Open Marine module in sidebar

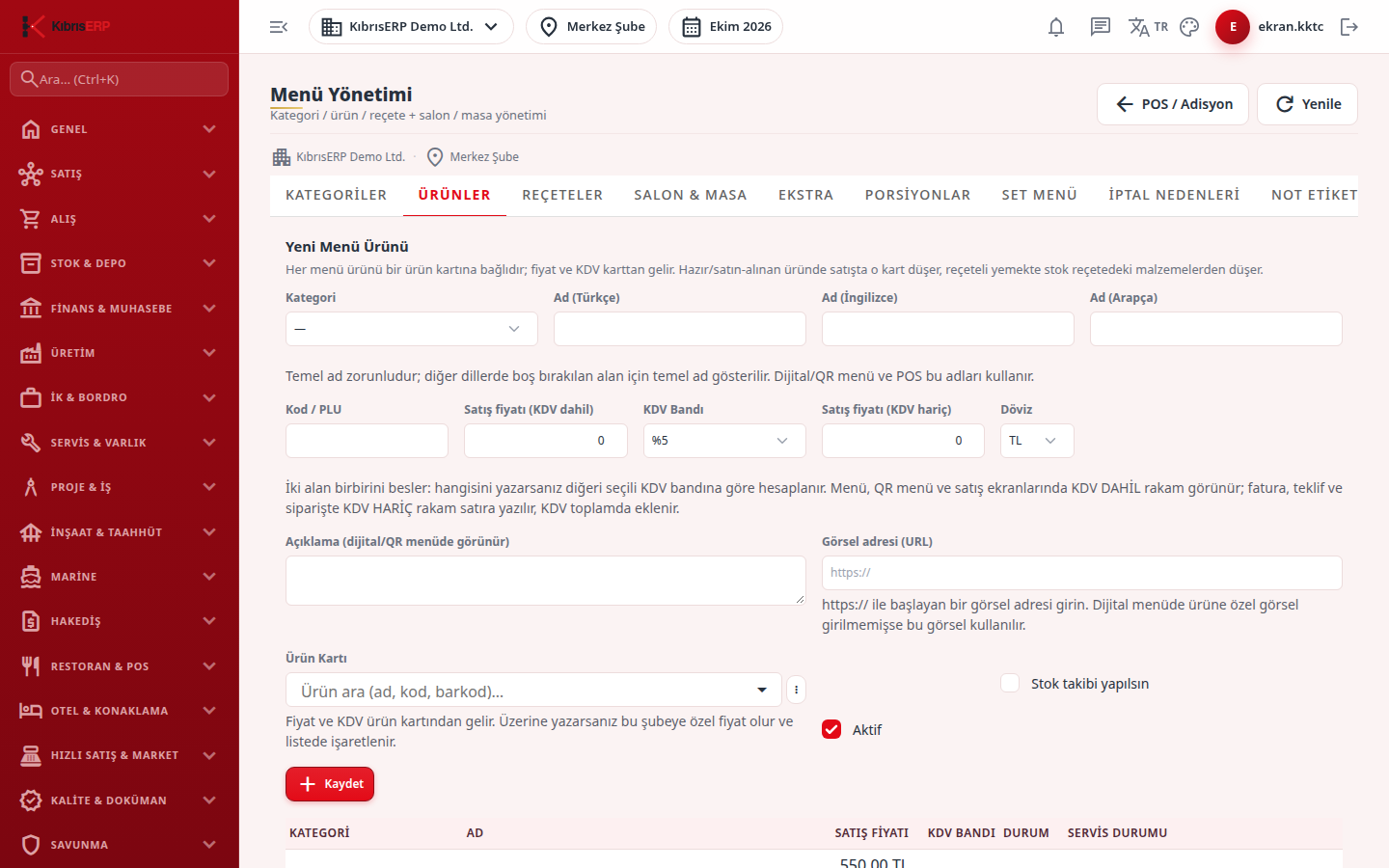[120, 577]
